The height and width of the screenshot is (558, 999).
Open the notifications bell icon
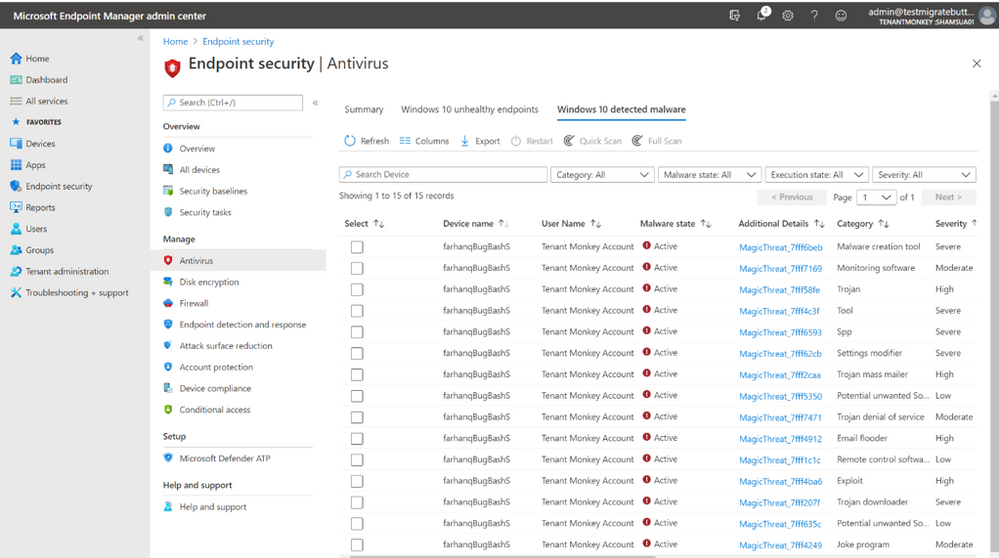(762, 15)
